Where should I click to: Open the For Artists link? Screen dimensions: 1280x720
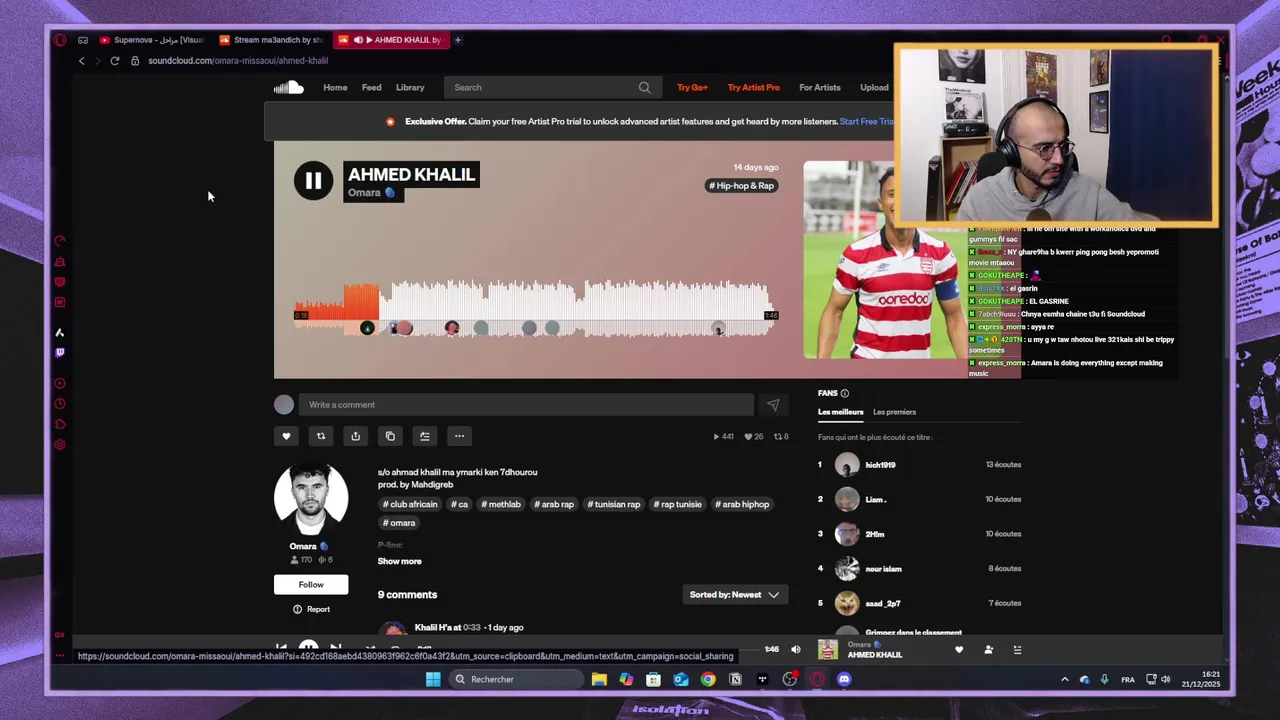click(x=819, y=88)
